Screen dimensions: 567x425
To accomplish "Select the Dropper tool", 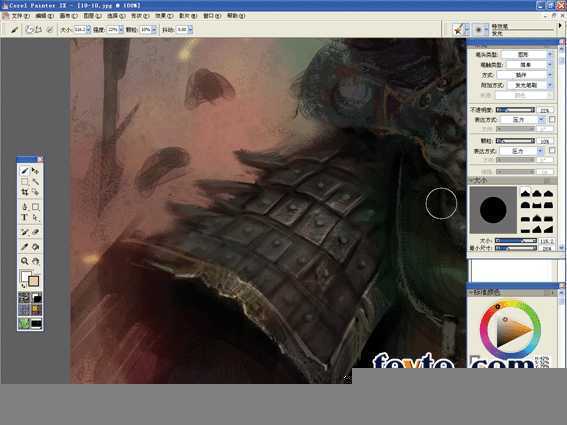I will [x=25, y=247].
